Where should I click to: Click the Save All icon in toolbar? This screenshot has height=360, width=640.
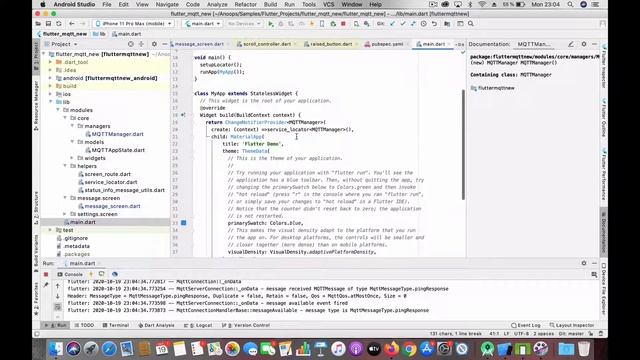point(48,24)
